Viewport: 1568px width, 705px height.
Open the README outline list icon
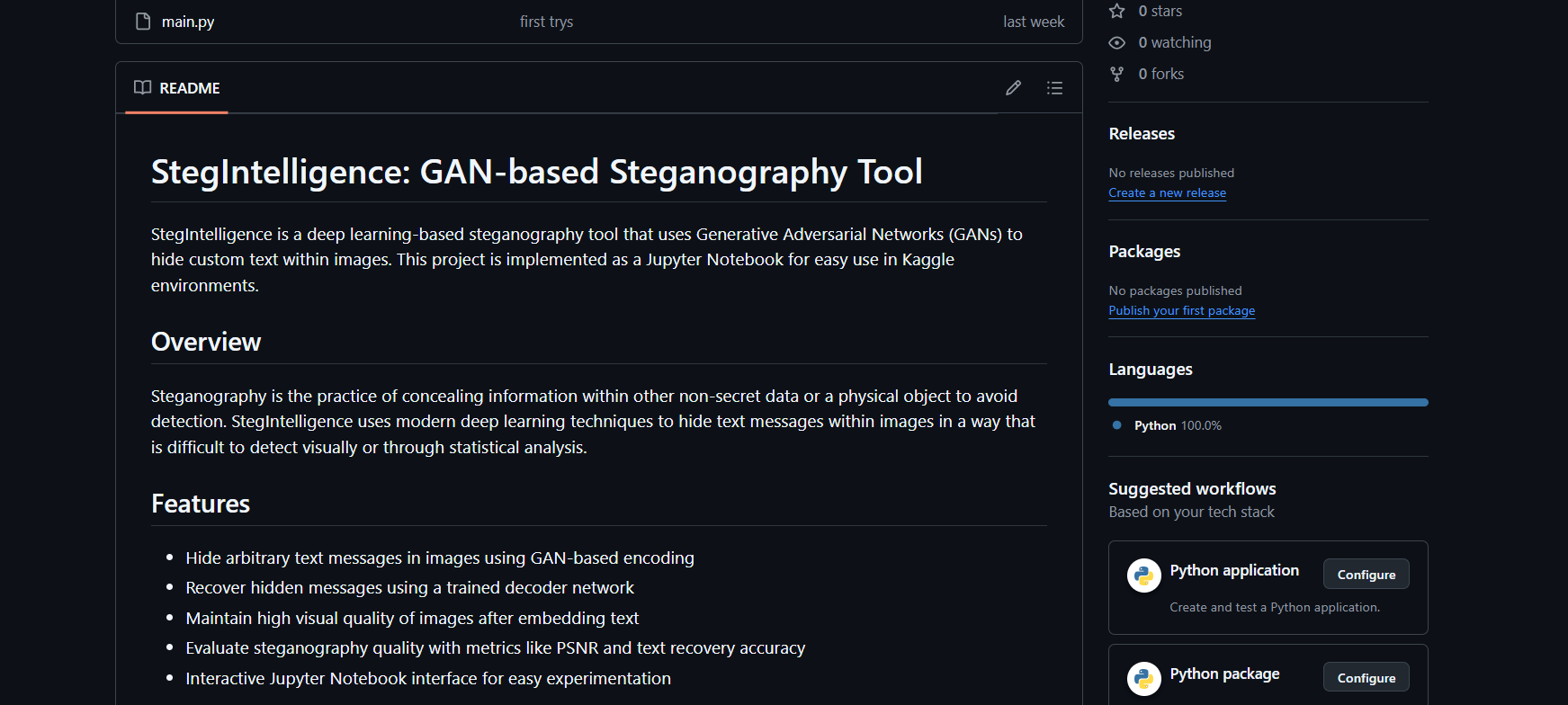click(1054, 88)
